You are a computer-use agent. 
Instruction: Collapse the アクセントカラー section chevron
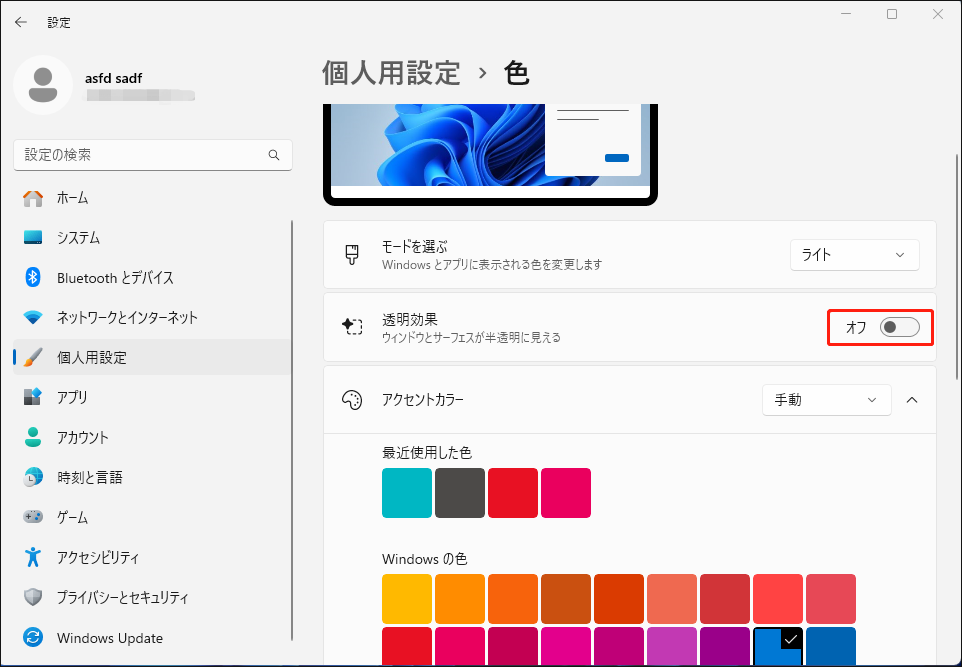tap(911, 399)
